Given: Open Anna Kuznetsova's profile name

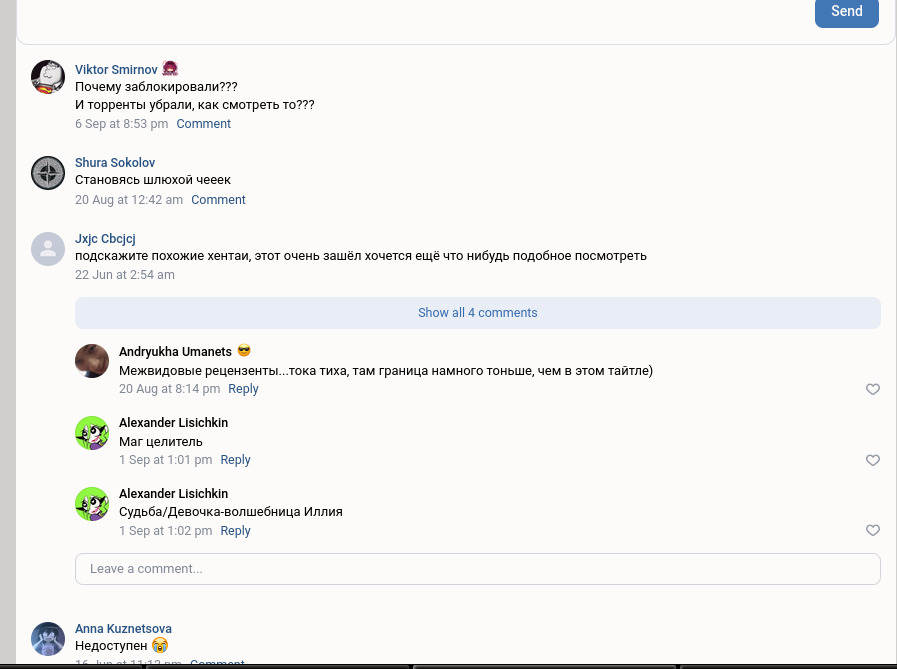Looking at the screenshot, I should tap(123, 629).
